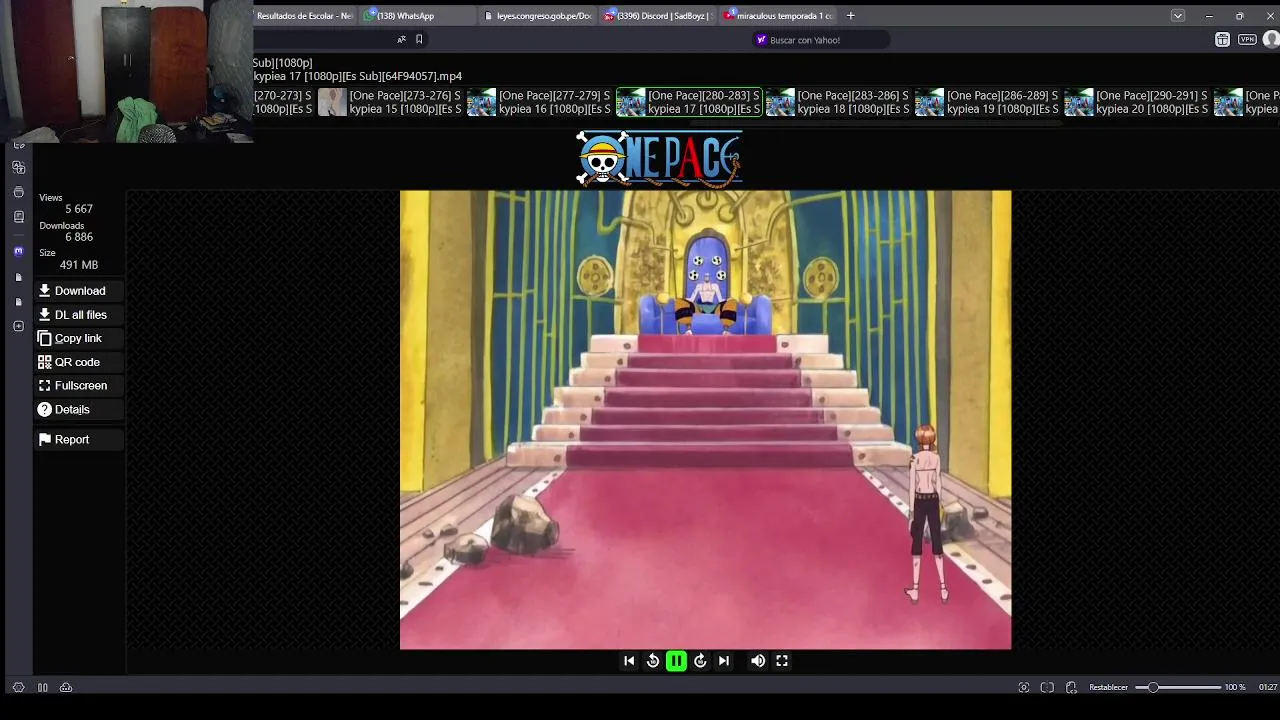1280x720 pixels.
Task: Open the browser profile avatar
Action: click(1271, 40)
